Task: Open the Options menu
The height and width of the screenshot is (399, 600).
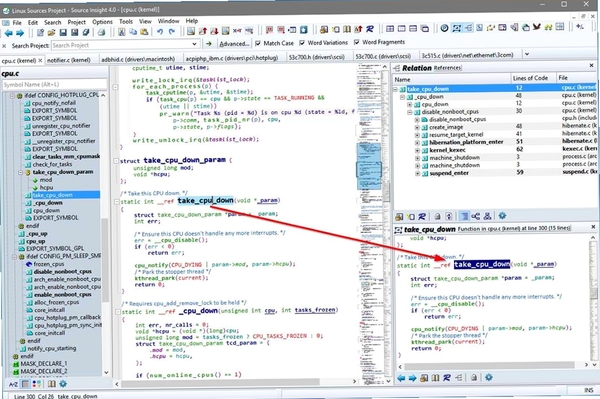Action: tap(102, 22)
